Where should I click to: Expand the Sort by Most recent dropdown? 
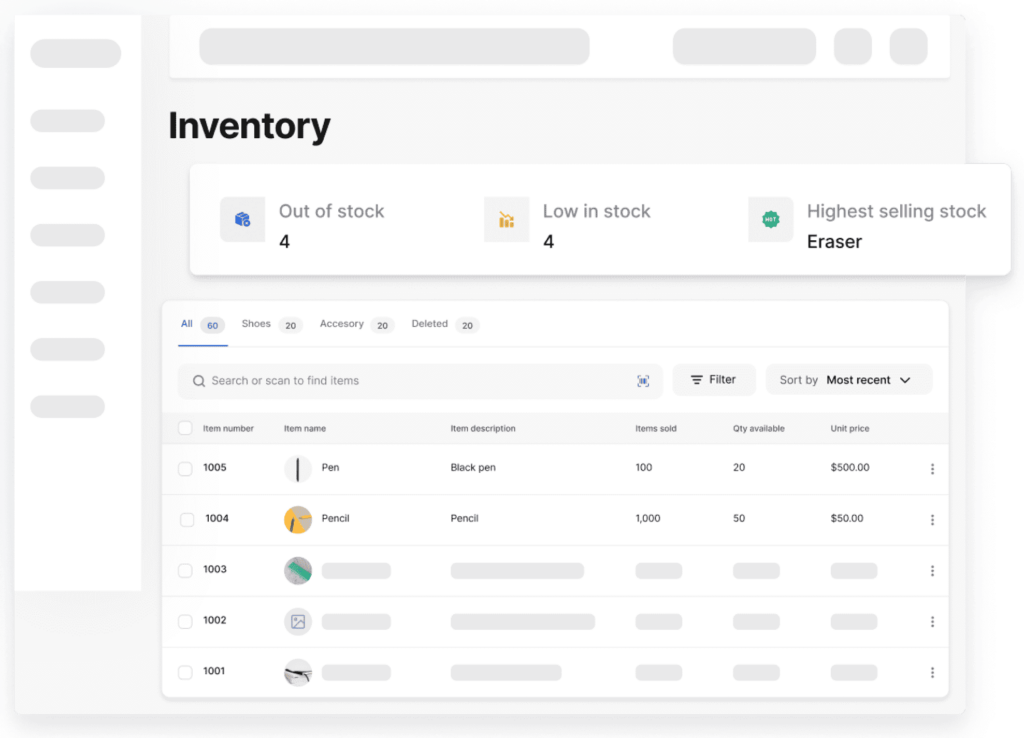(x=848, y=380)
